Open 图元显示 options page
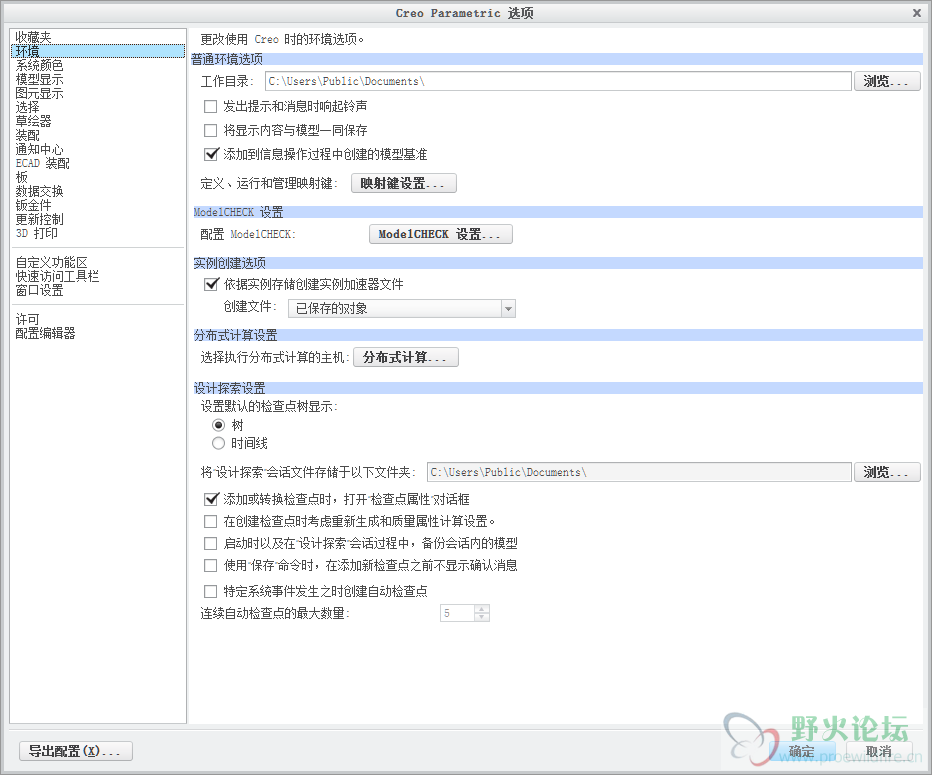The width and height of the screenshot is (932, 775). coord(39,93)
